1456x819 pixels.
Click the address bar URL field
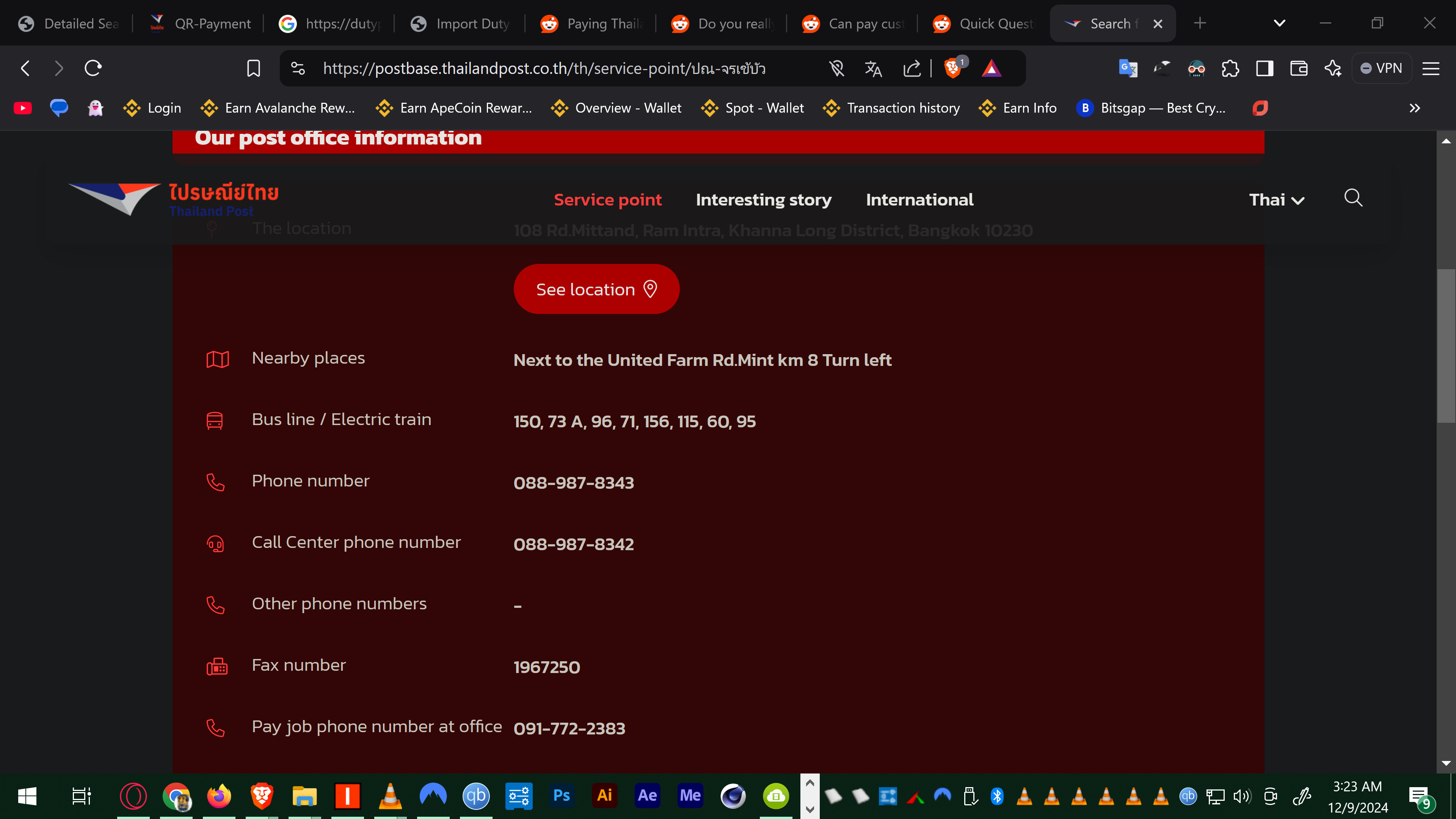tap(544, 68)
